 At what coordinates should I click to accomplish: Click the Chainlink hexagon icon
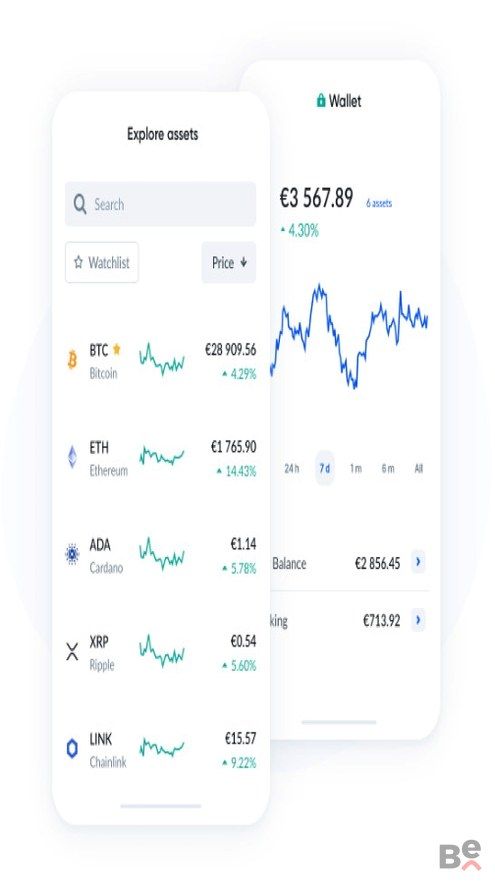pos(72,749)
